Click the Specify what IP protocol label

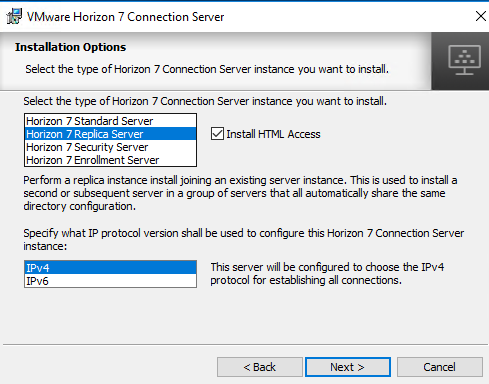243,239
